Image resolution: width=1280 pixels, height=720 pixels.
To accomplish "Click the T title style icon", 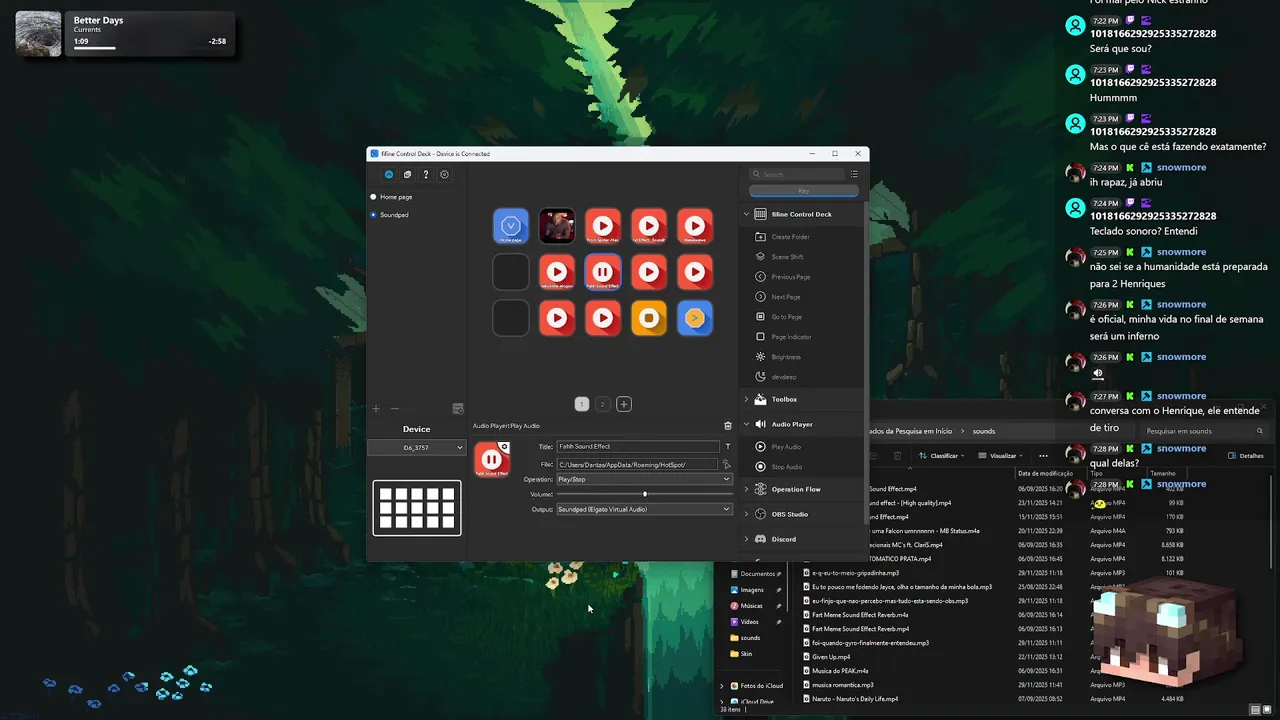I will [727, 447].
